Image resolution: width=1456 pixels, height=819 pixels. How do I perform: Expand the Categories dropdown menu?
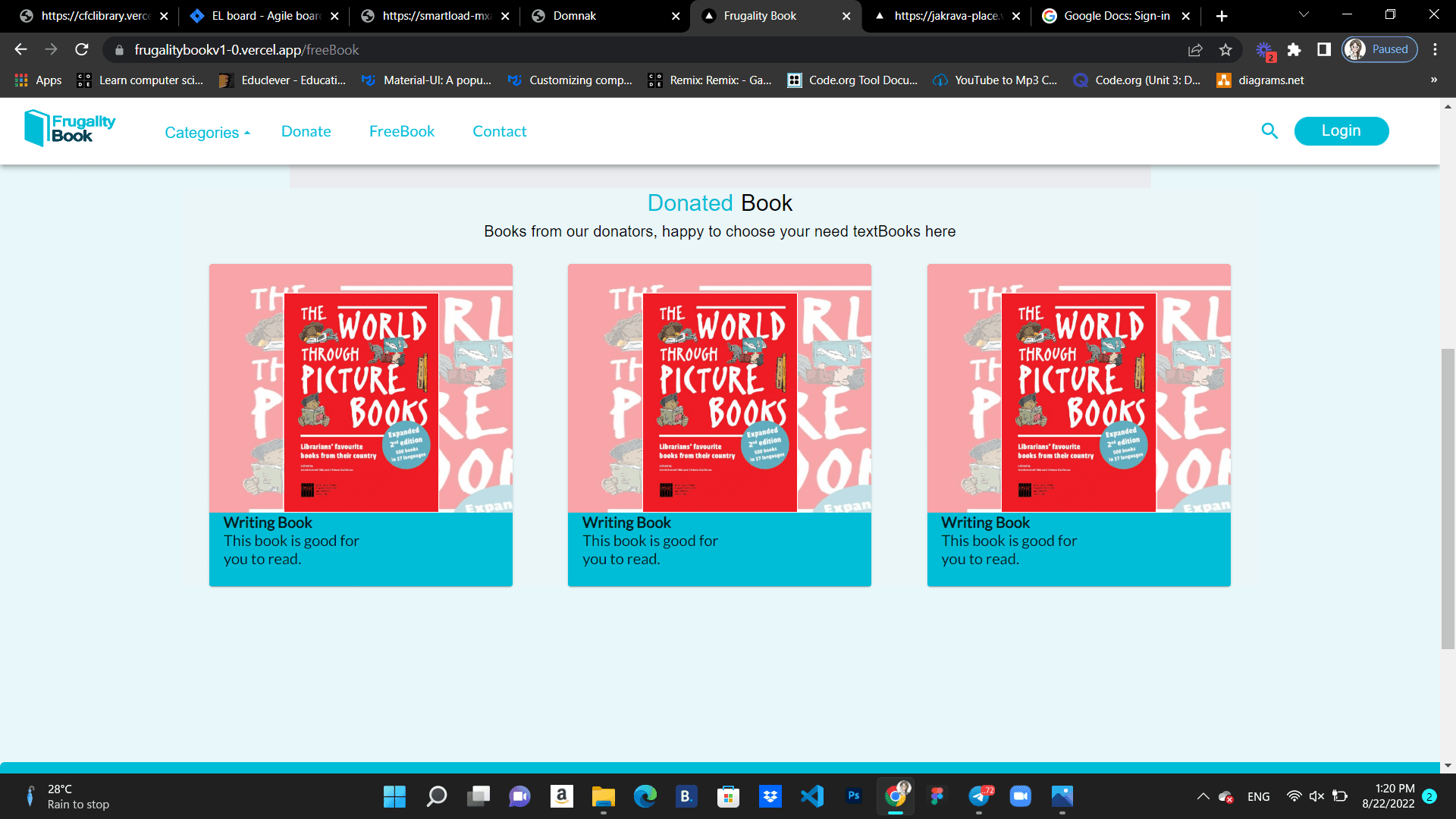click(x=207, y=133)
